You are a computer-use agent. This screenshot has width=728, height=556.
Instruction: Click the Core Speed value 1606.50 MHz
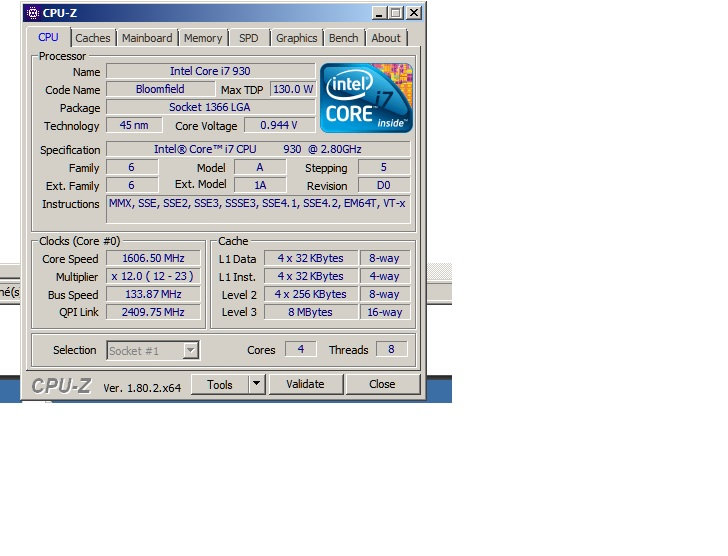[x=153, y=258]
